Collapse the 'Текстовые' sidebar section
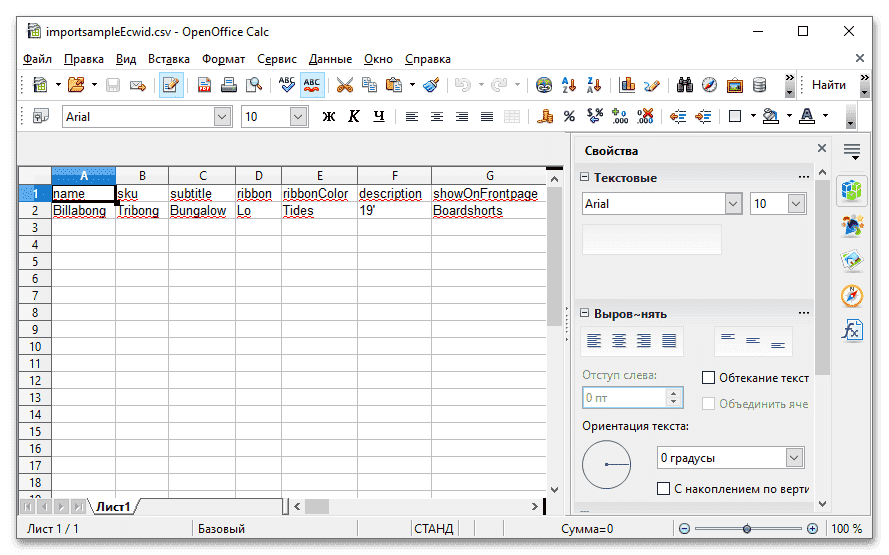The width and height of the screenshot is (889, 555). pos(585,178)
